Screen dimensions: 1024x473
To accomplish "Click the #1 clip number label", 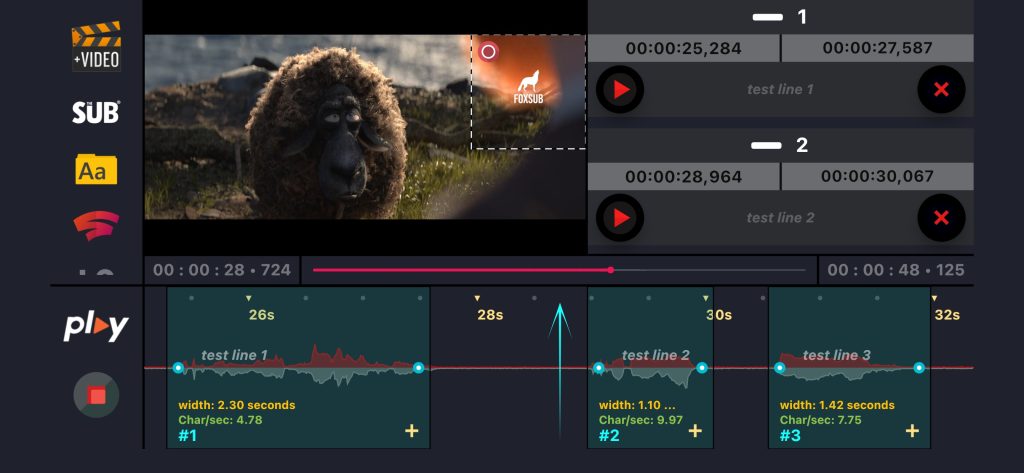I will [187, 436].
